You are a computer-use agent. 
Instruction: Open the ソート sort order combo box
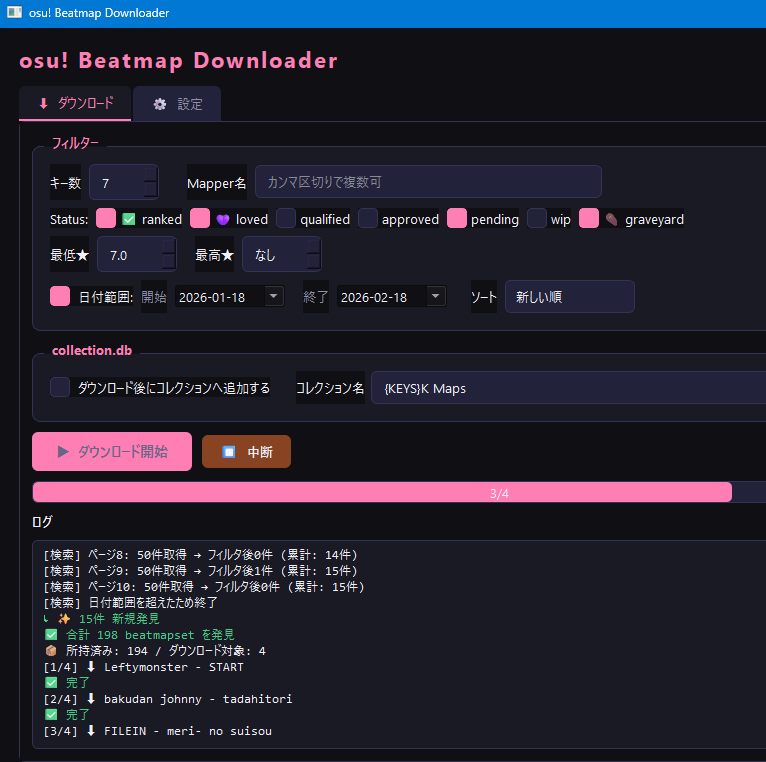click(x=570, y=296)
